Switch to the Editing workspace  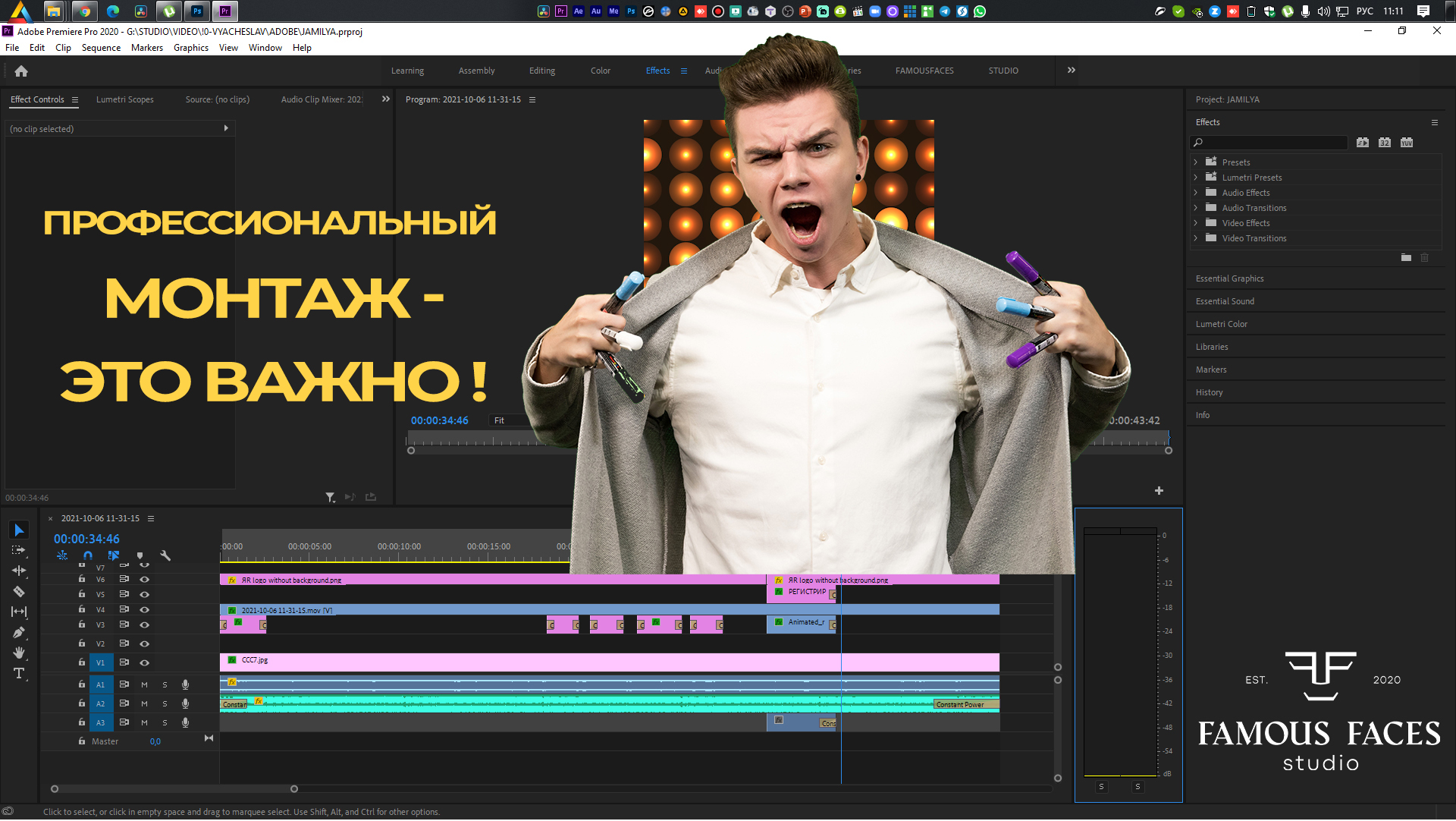click(541, 71)
